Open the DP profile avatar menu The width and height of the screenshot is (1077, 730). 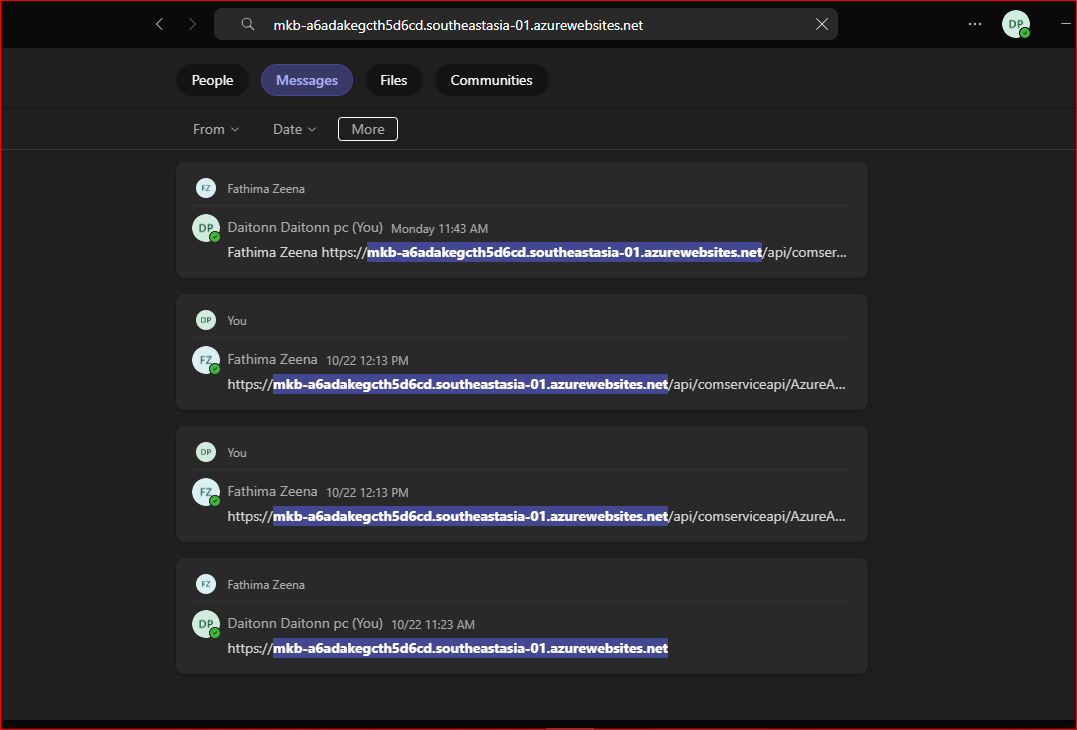tap(1016, 24)
